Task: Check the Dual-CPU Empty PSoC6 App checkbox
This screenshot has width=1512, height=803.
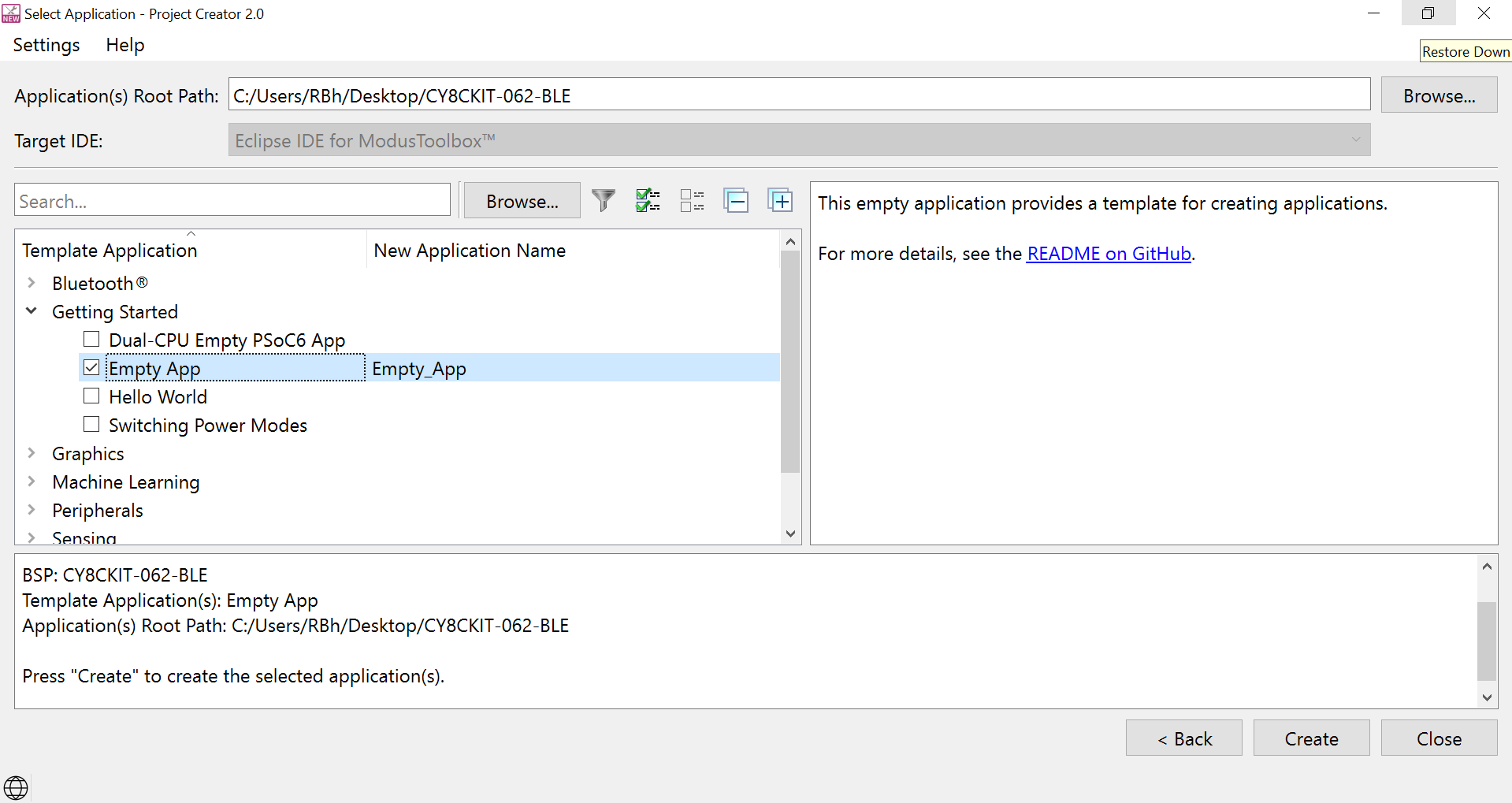Action: [91, 340]
